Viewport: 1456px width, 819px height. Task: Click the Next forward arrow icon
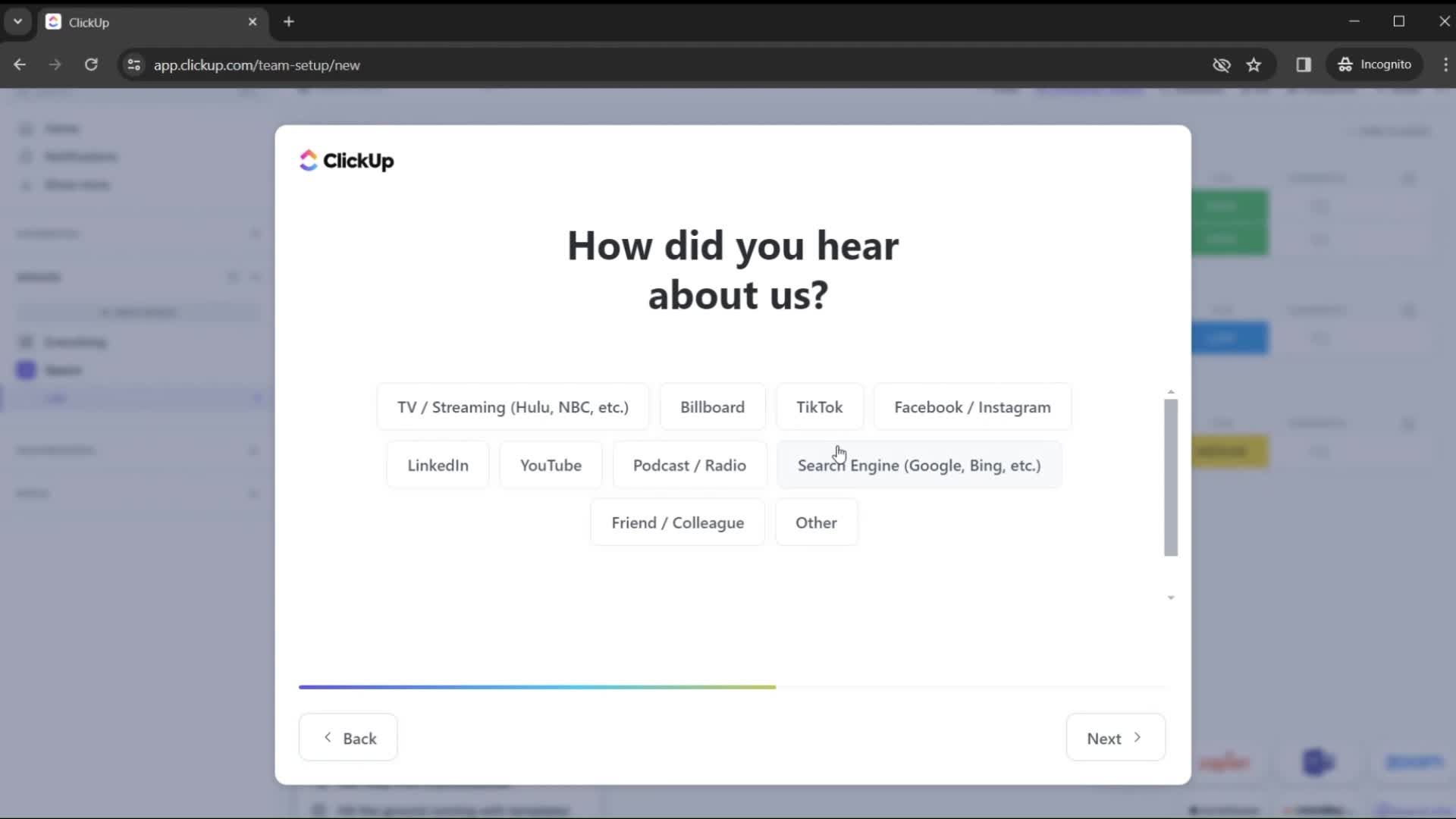[x=1137, y=738]
